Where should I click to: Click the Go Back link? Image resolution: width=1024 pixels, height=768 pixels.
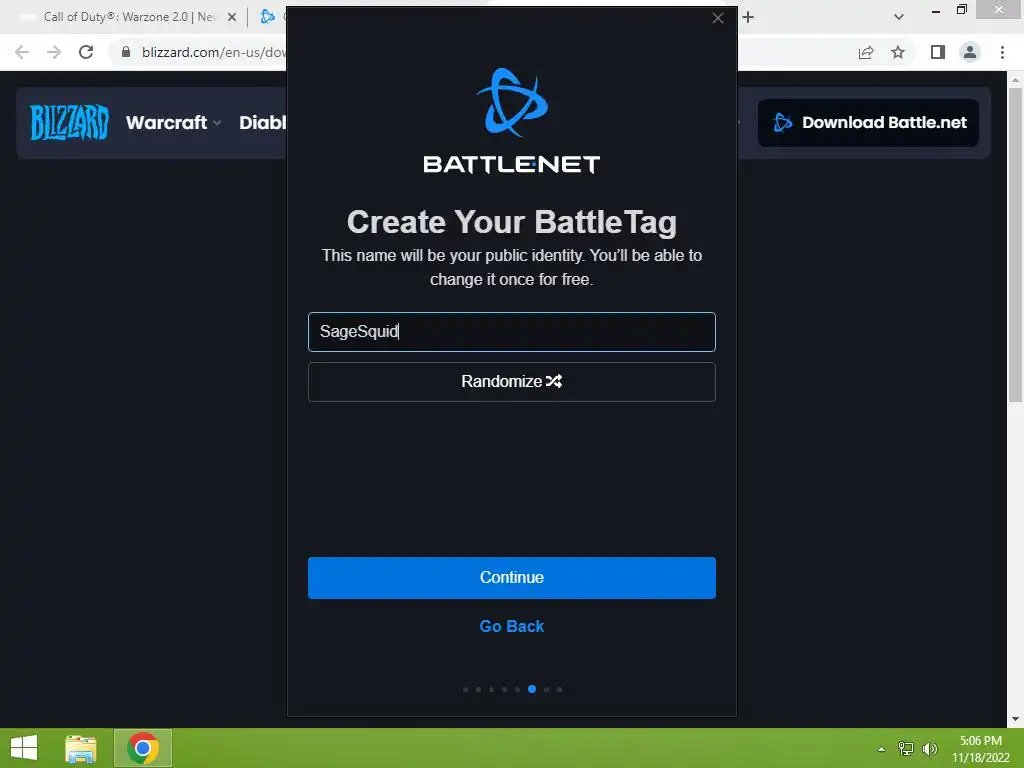point(511,626)
